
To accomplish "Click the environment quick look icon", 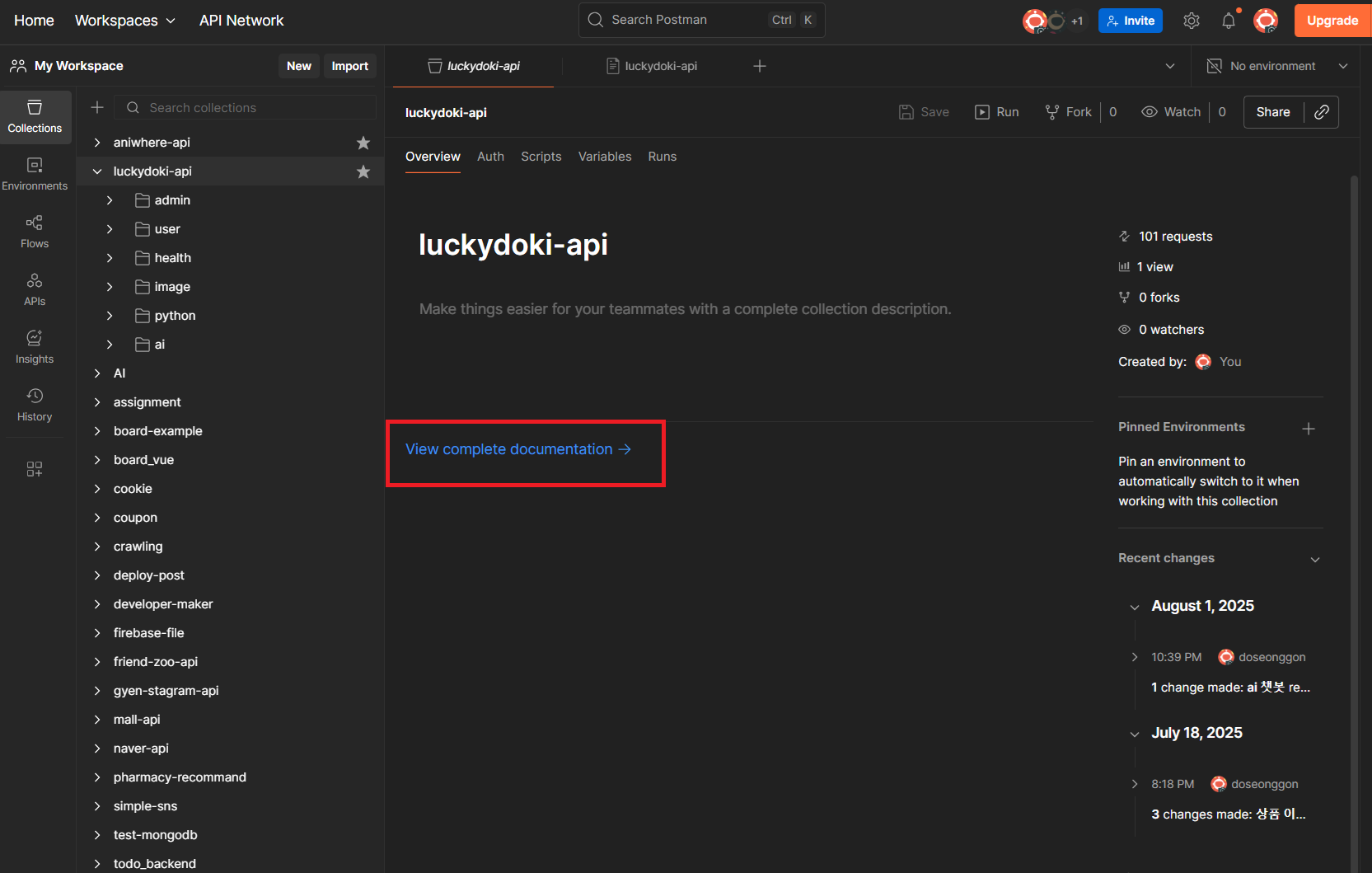I will pyautogui.click(x=1214, y=66).
